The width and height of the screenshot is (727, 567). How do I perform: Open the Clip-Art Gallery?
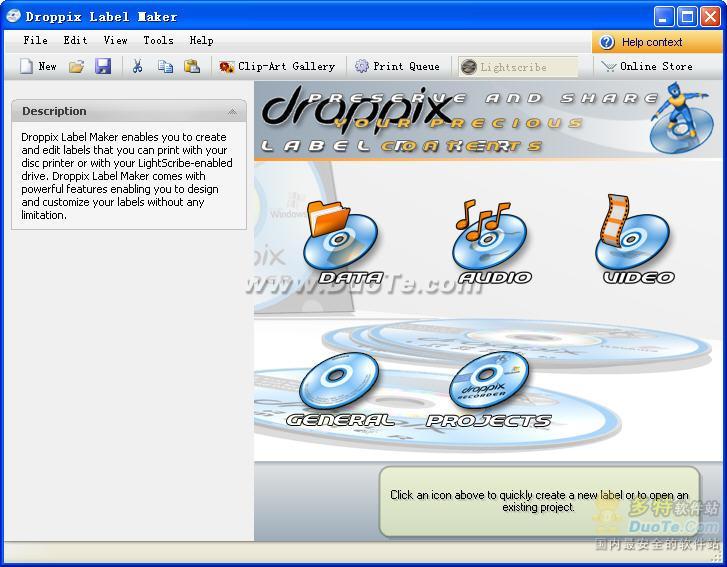pos(277,67)
